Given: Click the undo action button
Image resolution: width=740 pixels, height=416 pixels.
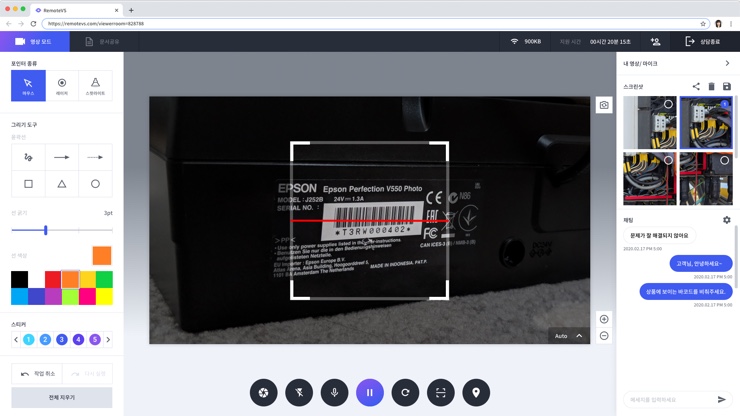Looking at the screenshot, I should coord(37,374).
